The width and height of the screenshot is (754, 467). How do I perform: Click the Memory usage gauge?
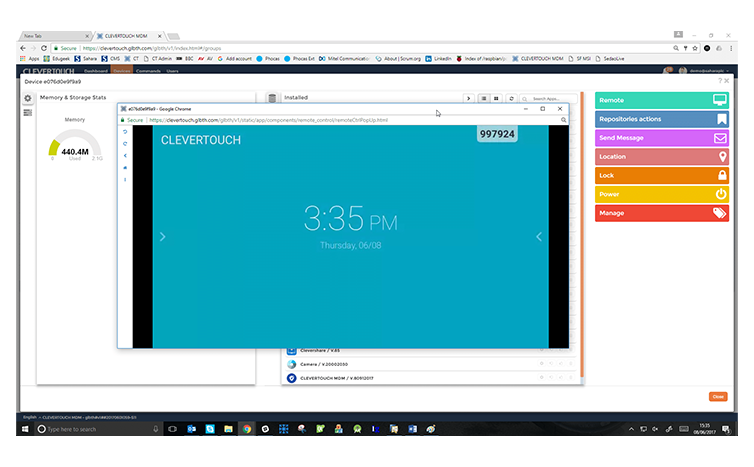click(75, 144)
